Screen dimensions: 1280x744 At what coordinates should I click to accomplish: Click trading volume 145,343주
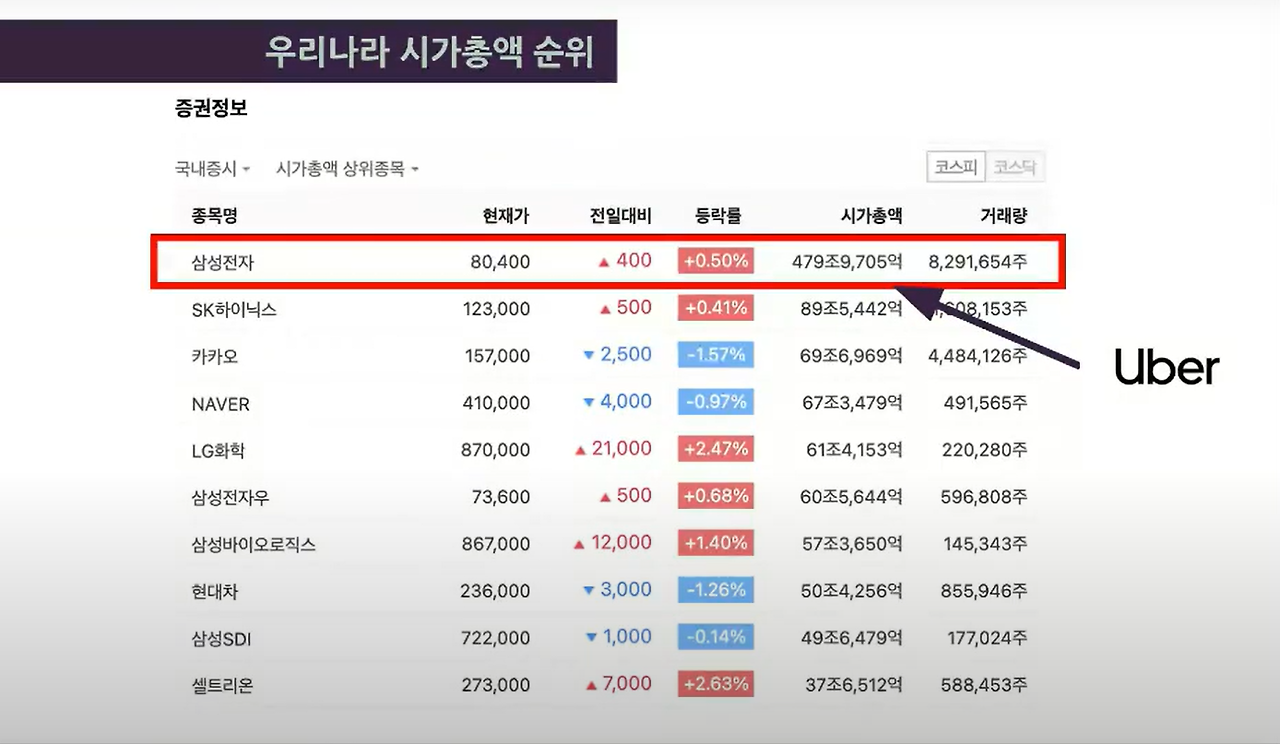point(986,544)
